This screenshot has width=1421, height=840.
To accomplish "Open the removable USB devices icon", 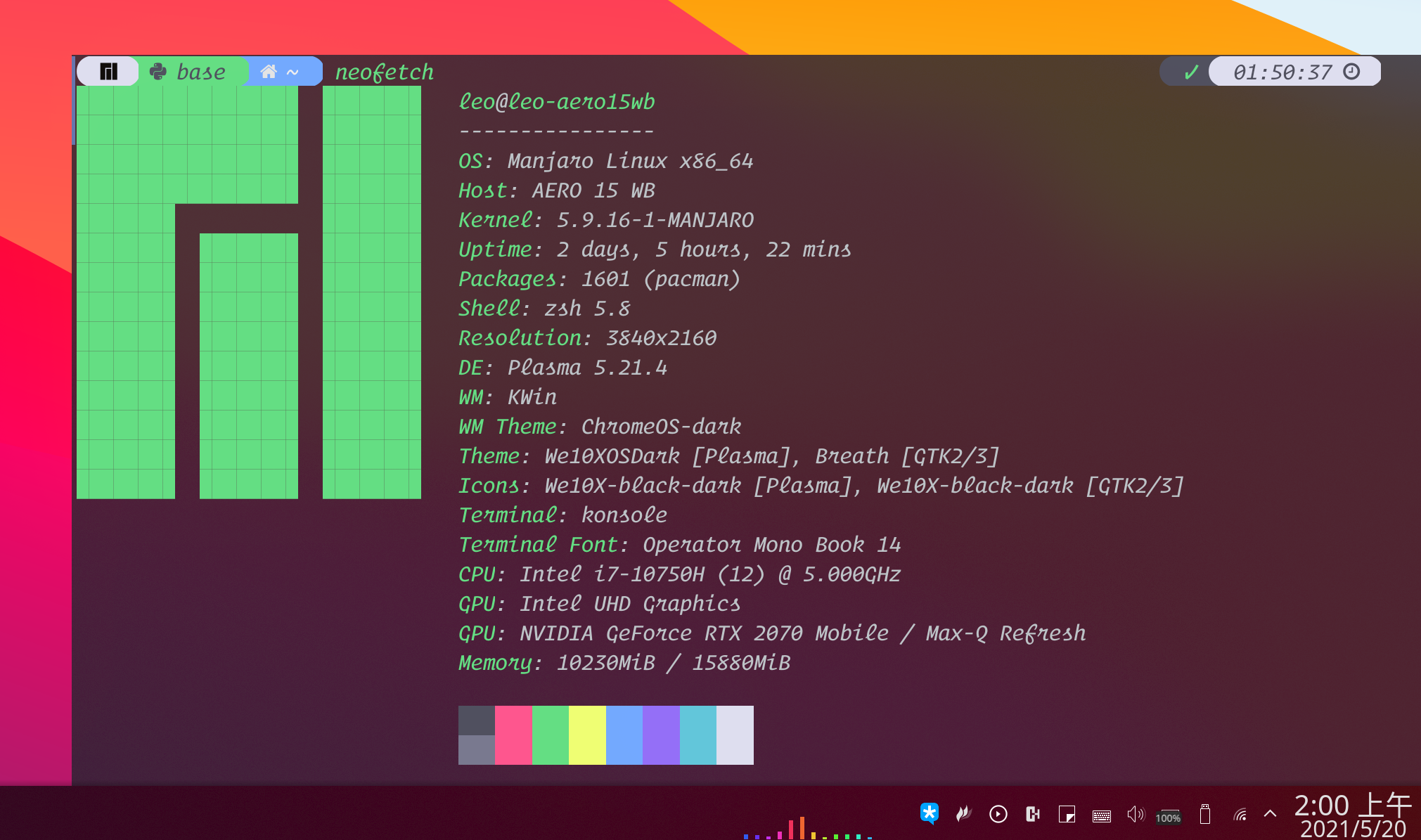I will [1204, 814].
